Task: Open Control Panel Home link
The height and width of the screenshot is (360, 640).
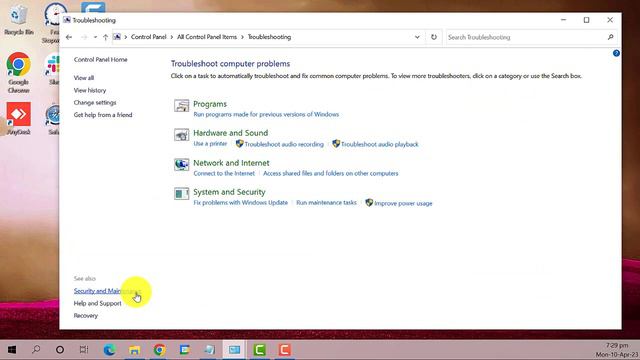Action: coord(100,60)
